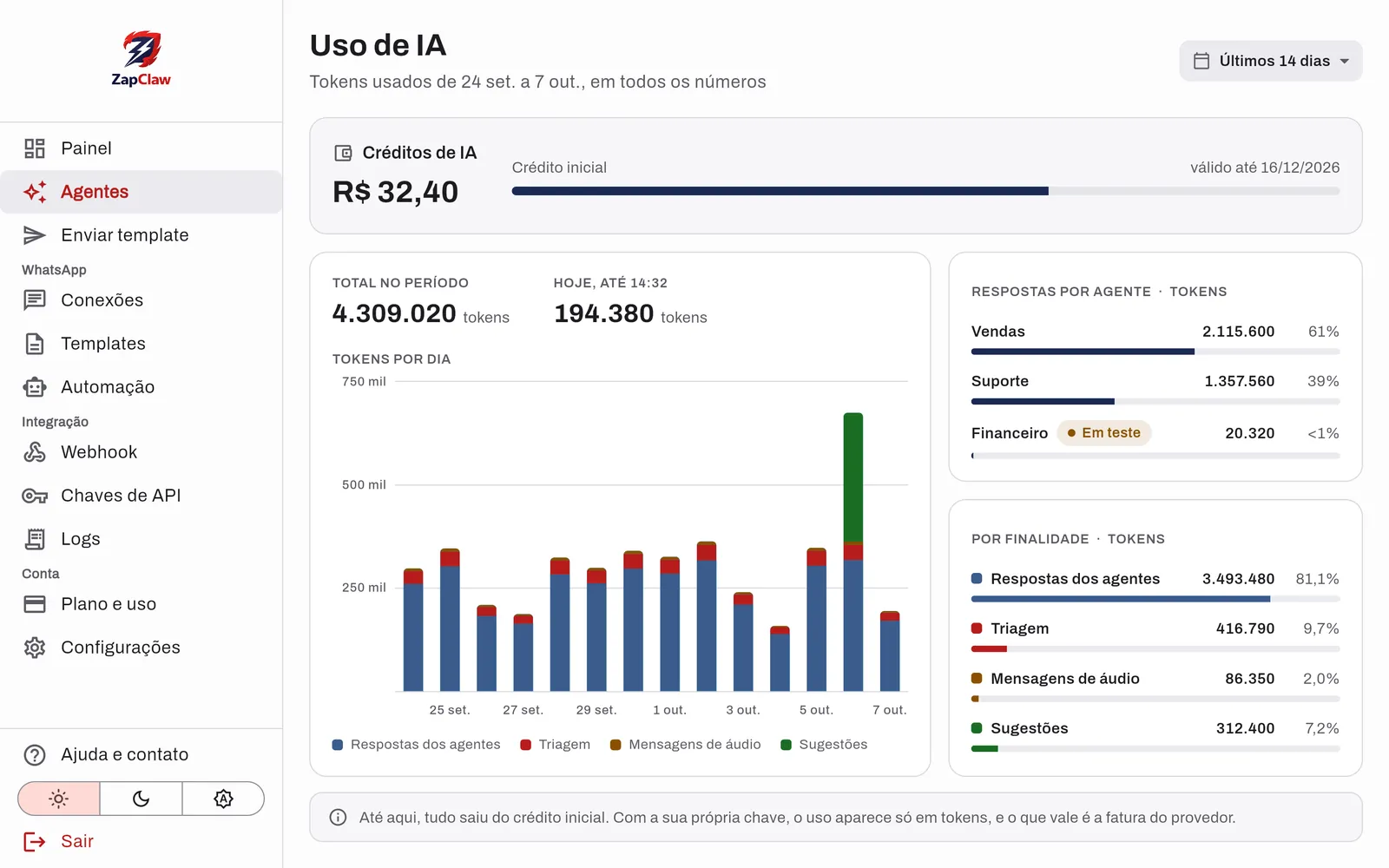Click the Suporte 1.357.560 value
1389x868 pixels.
point(1240,381)
